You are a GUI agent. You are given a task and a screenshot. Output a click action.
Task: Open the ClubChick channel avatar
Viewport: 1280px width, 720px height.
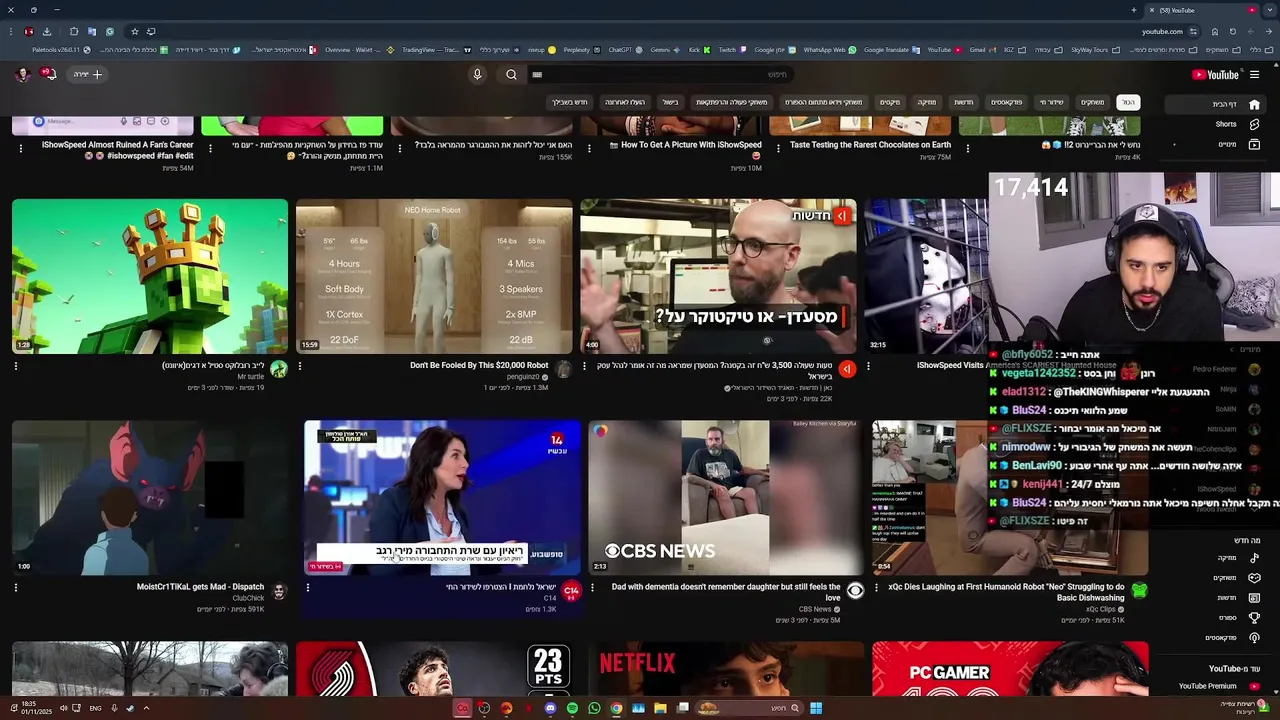point(279,591)
